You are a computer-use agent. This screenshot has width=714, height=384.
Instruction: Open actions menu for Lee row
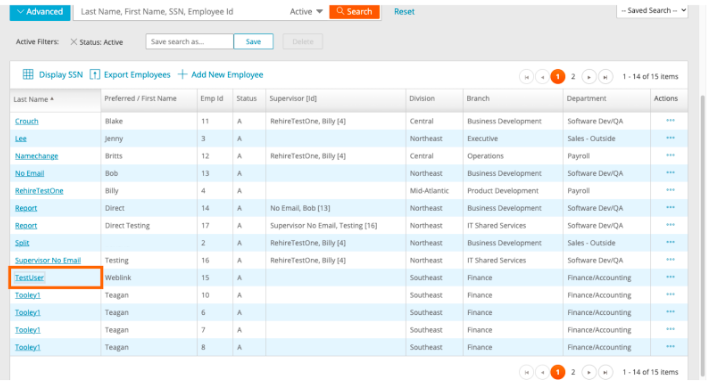point(670,138)
